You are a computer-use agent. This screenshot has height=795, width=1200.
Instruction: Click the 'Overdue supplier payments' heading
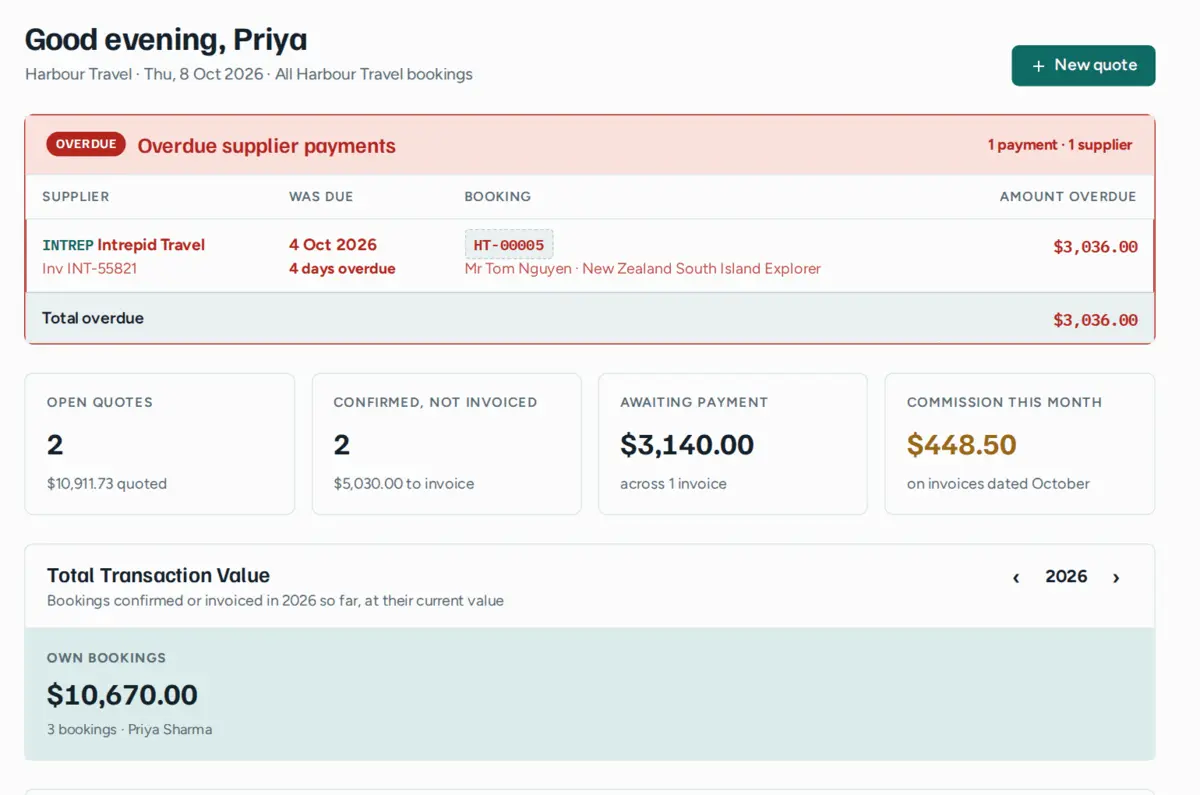point(267,146)
